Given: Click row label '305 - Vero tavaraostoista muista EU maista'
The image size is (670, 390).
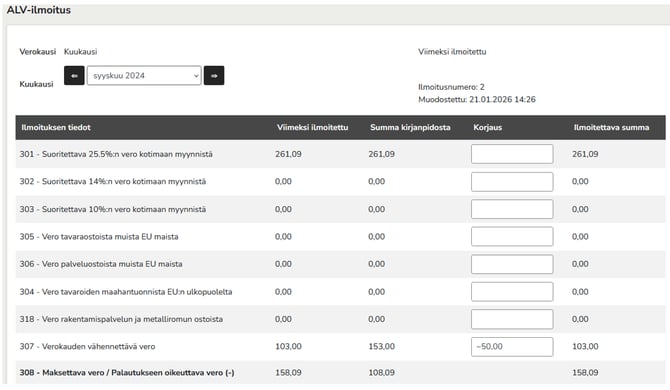Looking at the screenshot, I should pyautogui.click(x=99, y=237).
